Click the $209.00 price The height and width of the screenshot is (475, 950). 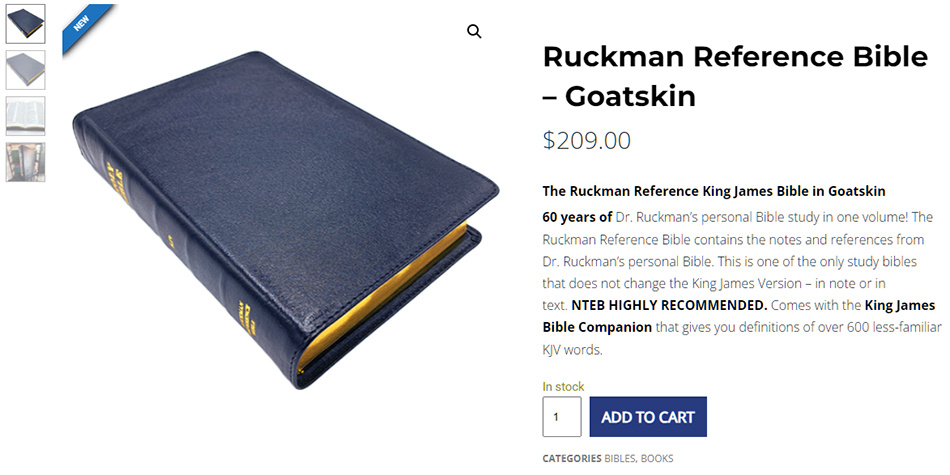pyautogui.click(x=587, y=141)
